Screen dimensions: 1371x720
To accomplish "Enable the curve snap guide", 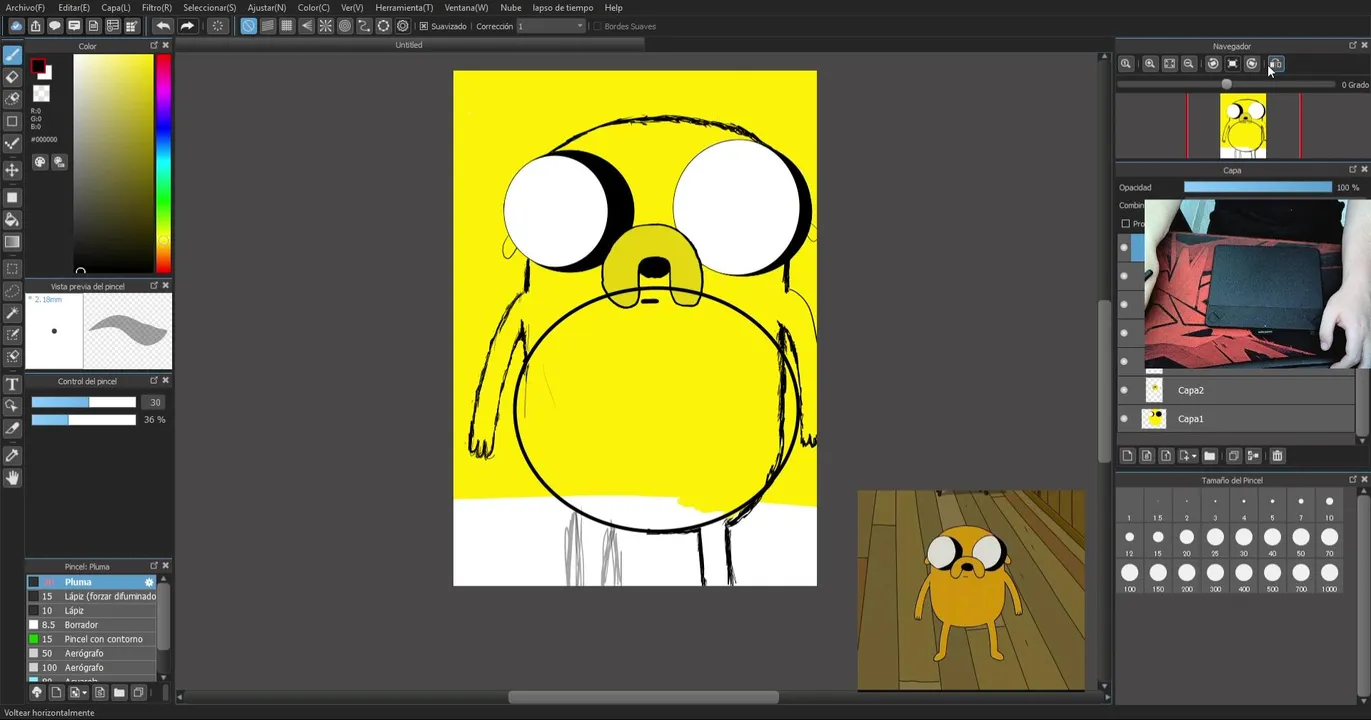I will pos(364,26).
